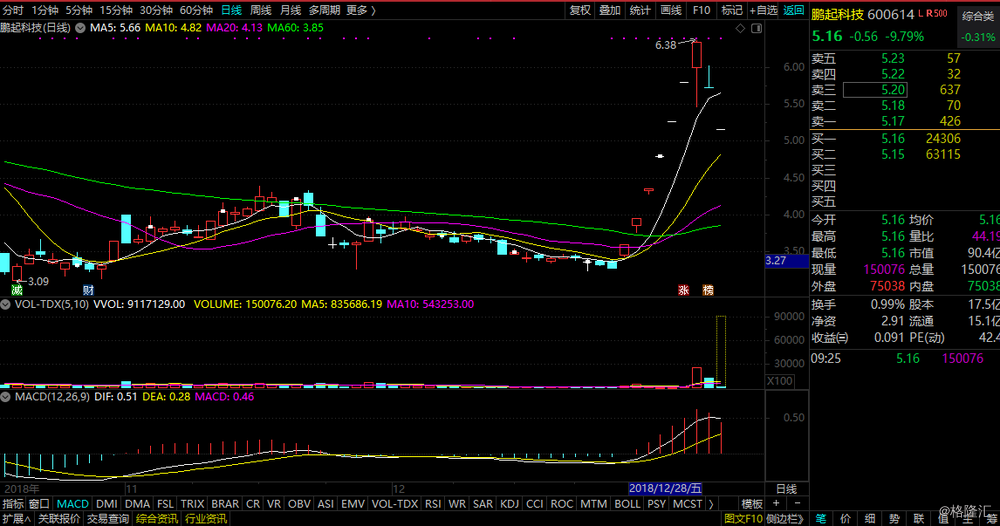Screen dimensions: 1000x526
Task: Click the 日线 label at bottom right
Action: 786,489
